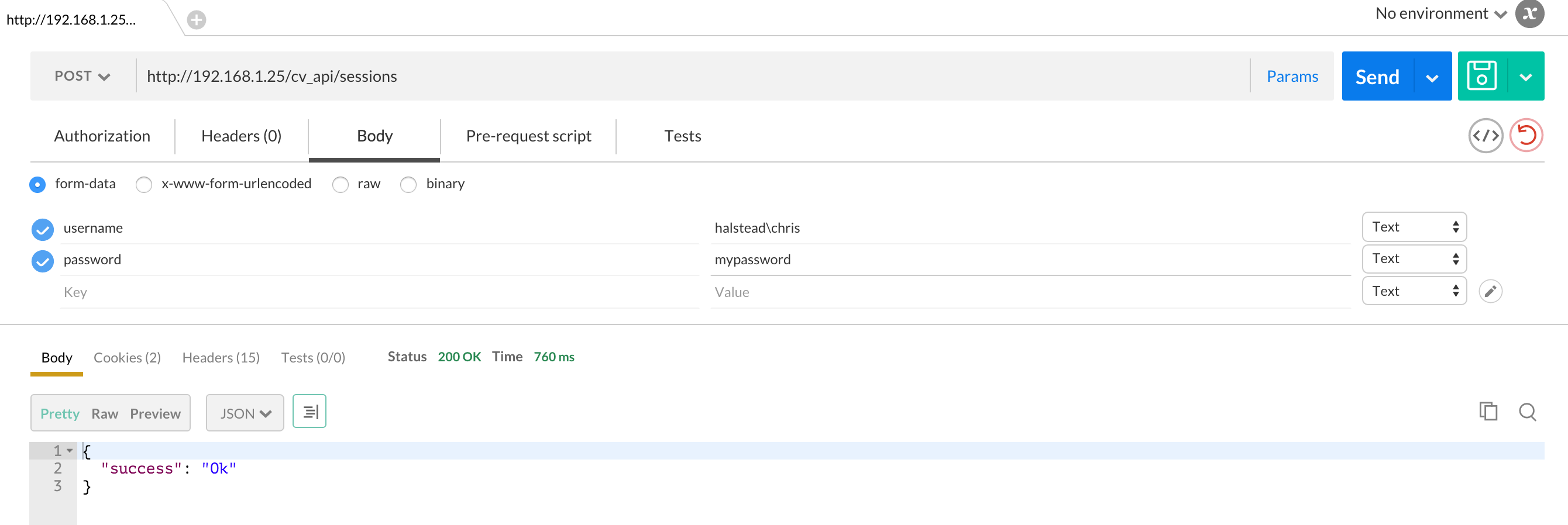Expand the JSON format dropdown
The width and height of the screenshot is (1568, 525).
pyautogui.click(x=245, y=413)
